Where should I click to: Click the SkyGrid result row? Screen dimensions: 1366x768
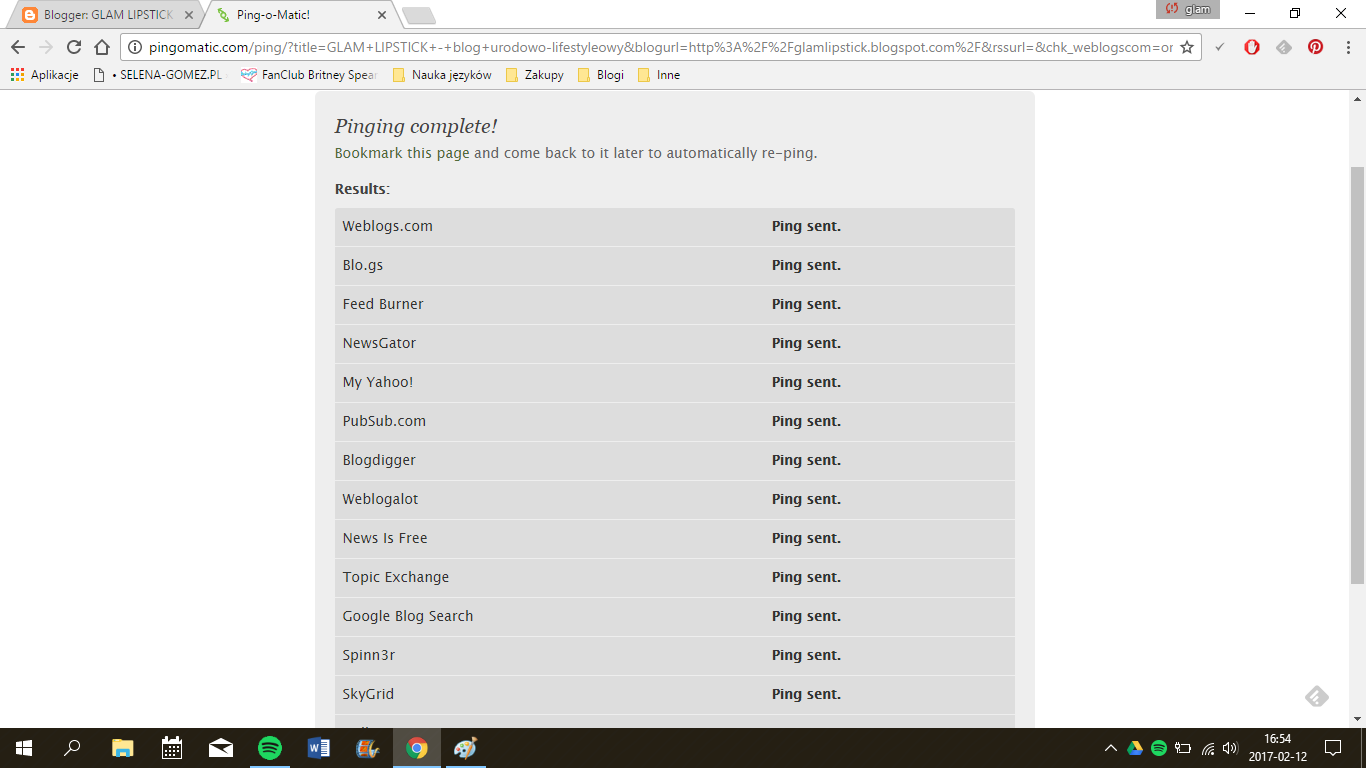coord(675,695)
